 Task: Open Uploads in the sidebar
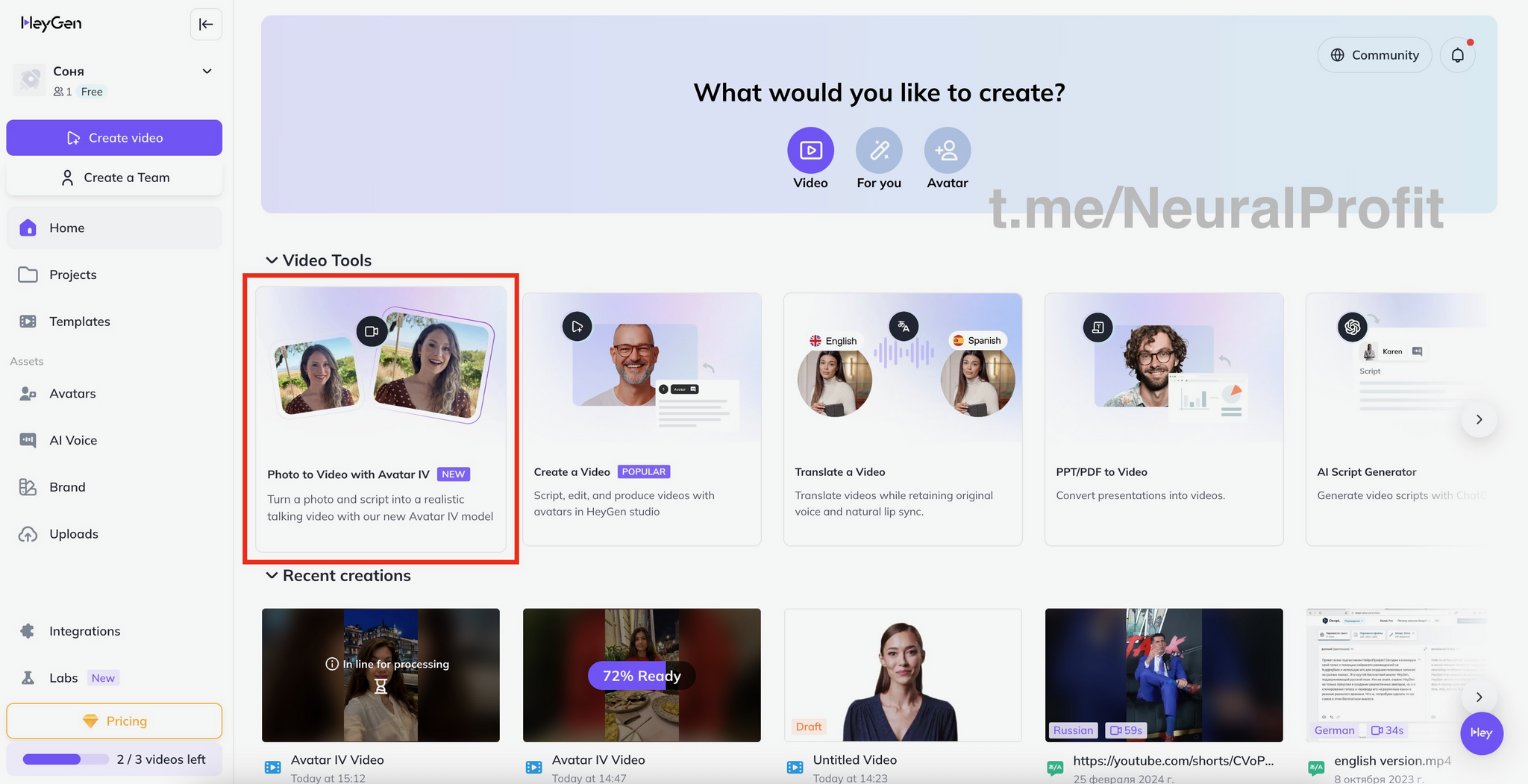(x=114, y=534)
